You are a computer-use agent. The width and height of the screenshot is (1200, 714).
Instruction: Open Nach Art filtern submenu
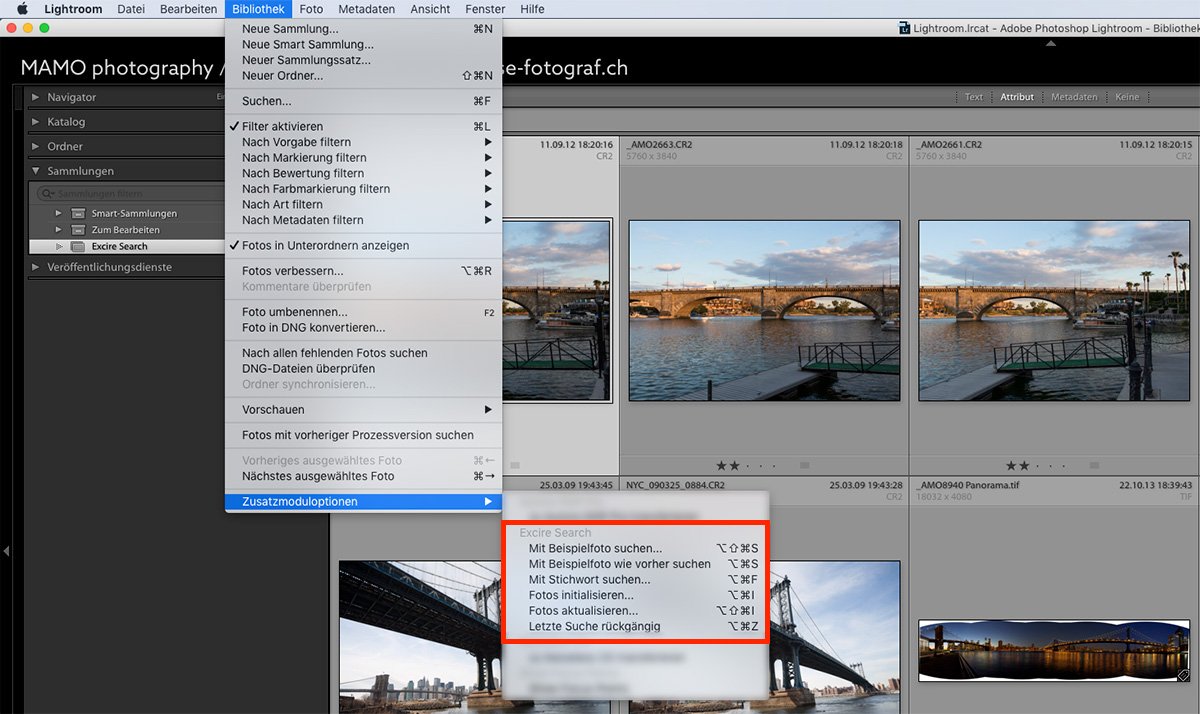point(364,204)
